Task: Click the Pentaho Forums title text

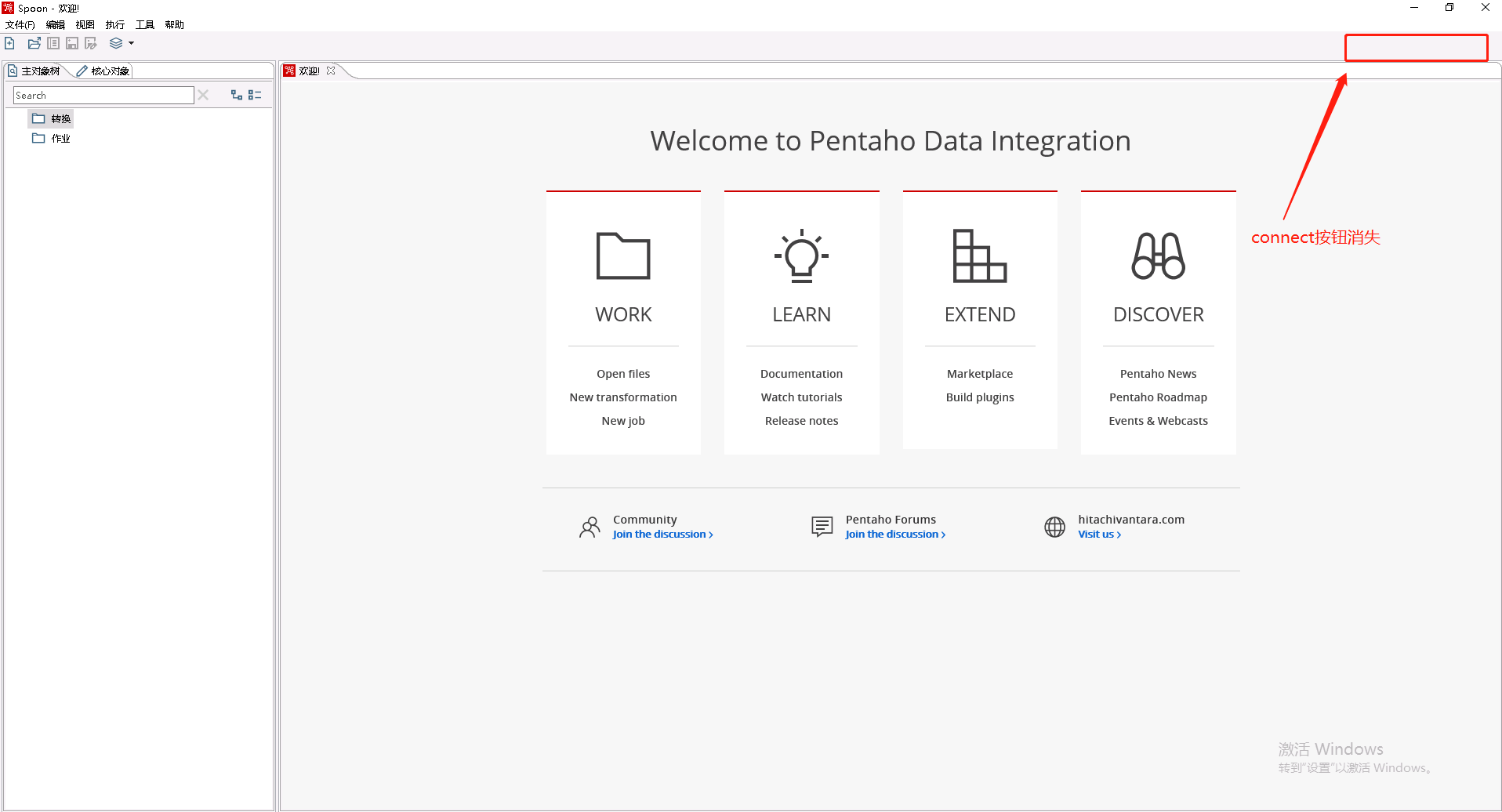Action: pos(891,520)
